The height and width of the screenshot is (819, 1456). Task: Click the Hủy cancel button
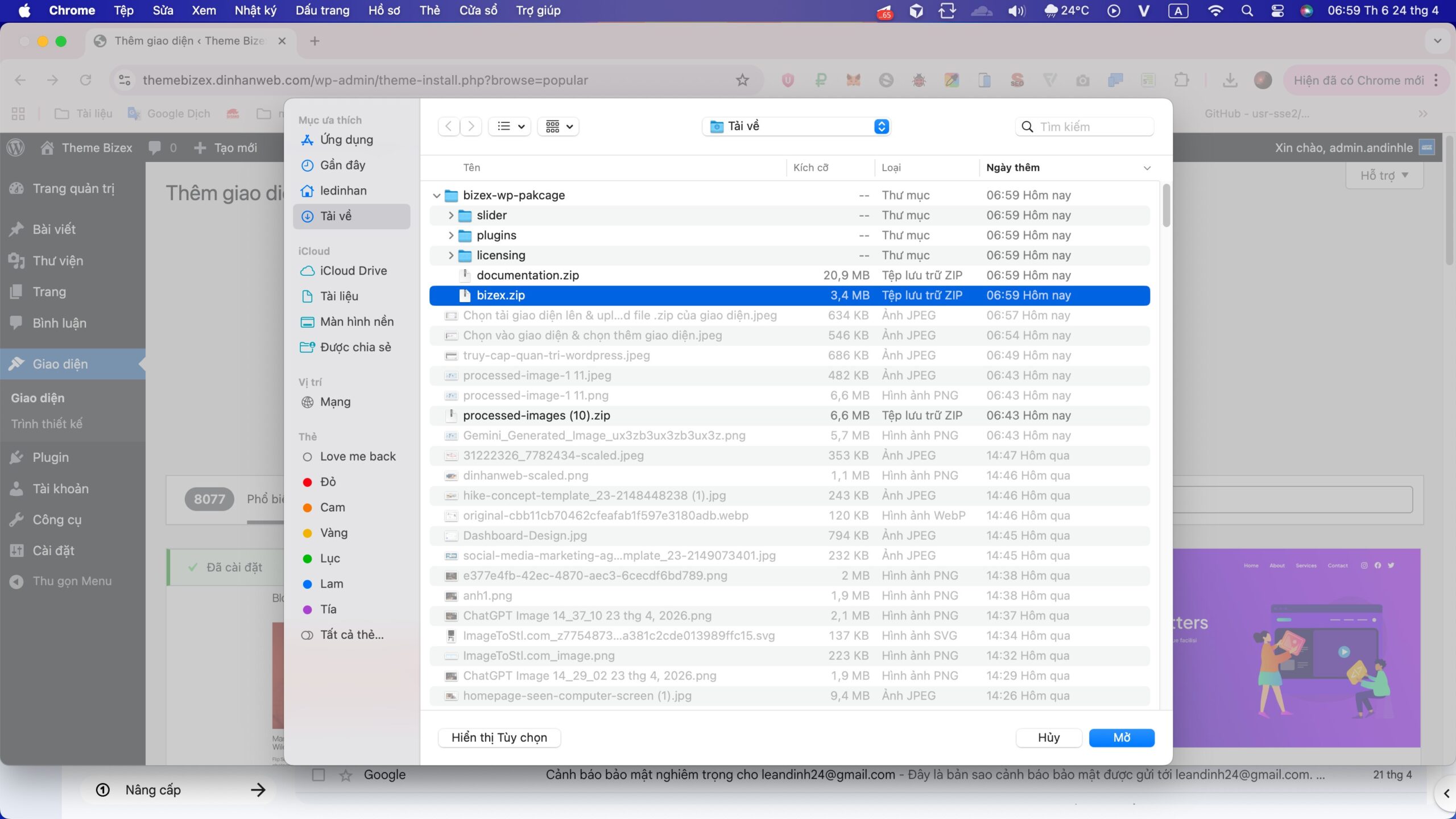pyautogui.click(x=1048, y=738)
